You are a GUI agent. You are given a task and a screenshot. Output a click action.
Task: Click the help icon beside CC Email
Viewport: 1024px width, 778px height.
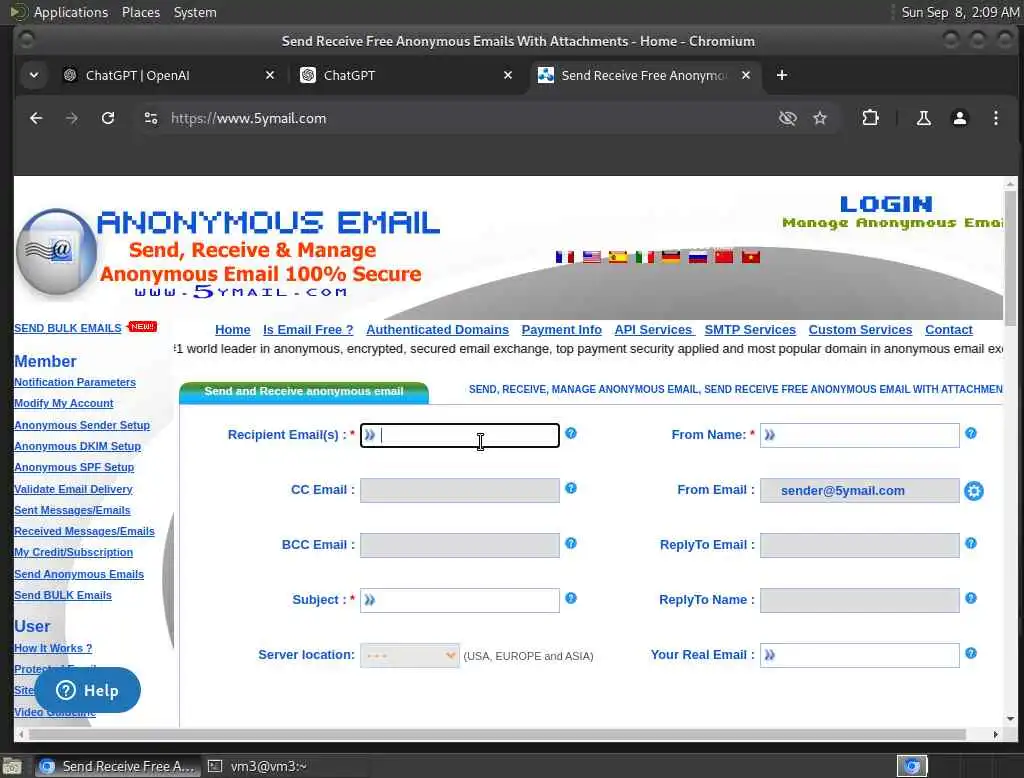(x=571, y=488)
